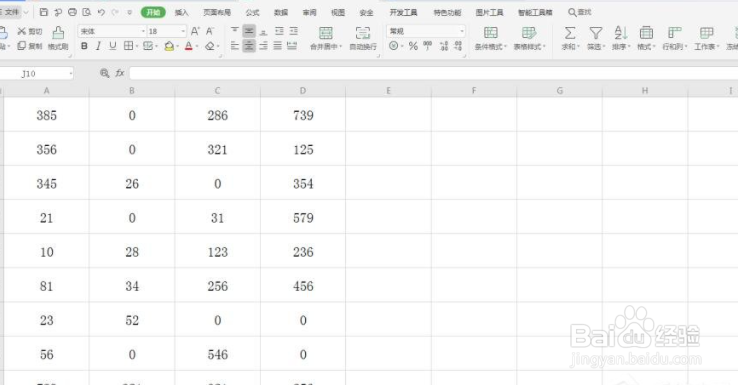The height and width of the screenshot is (385, 744).
Task: Align cell text to the right
Action: tap(264, 46)
